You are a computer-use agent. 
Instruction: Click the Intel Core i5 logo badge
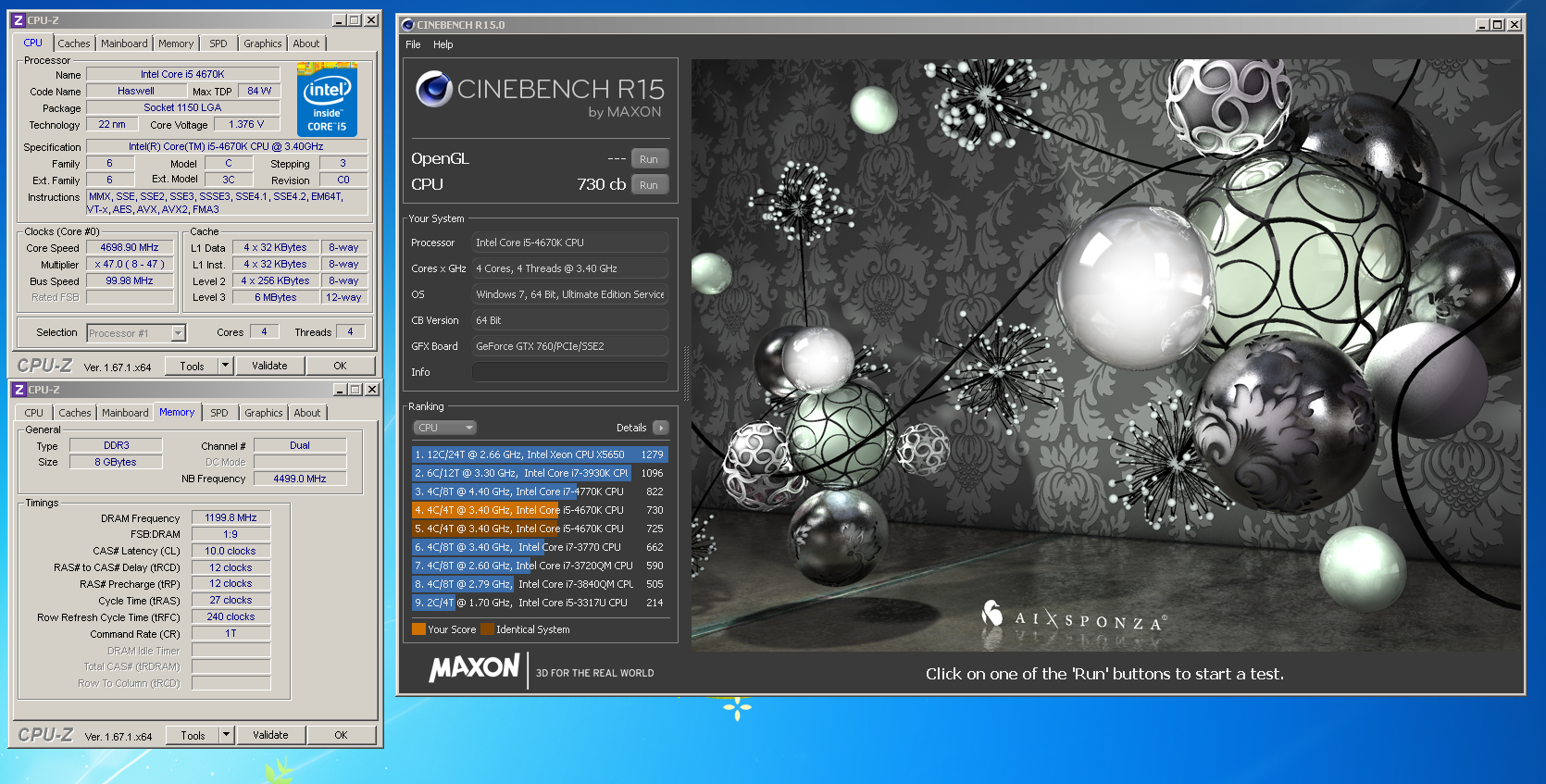tap(327, 100)
